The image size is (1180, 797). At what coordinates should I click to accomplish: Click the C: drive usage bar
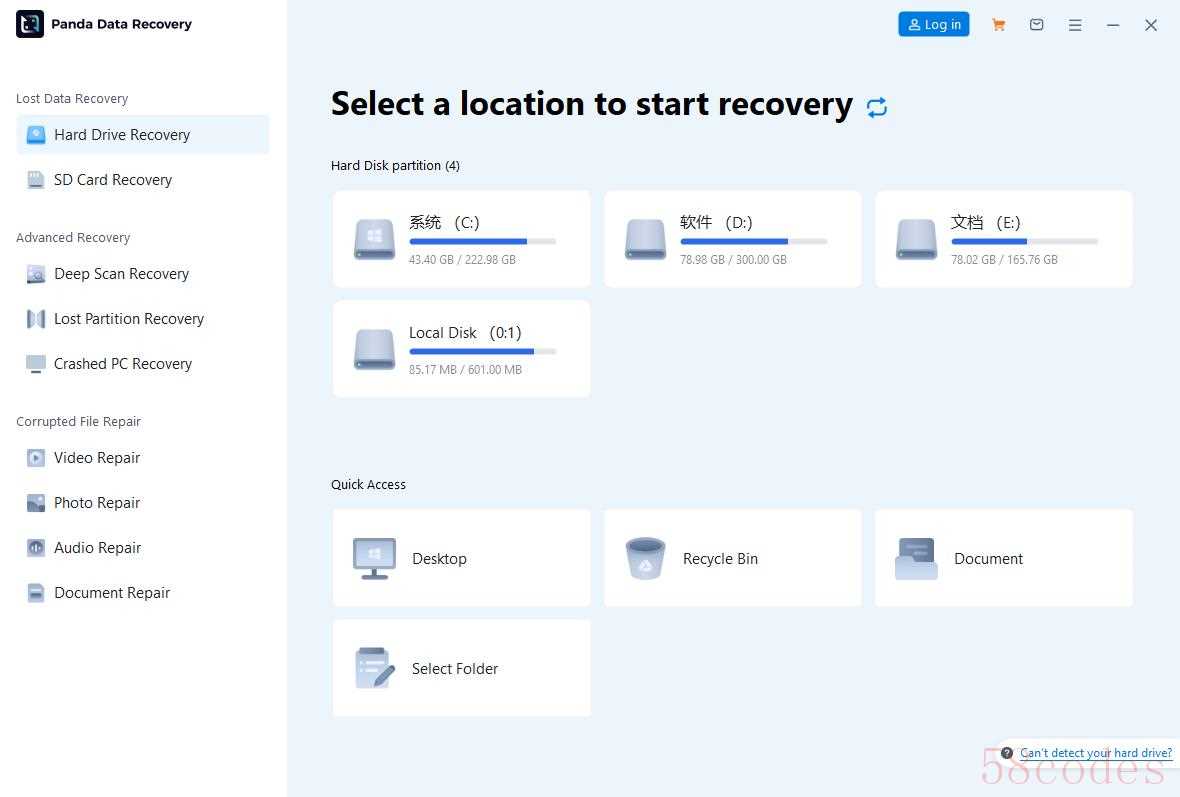coord(482,242)
